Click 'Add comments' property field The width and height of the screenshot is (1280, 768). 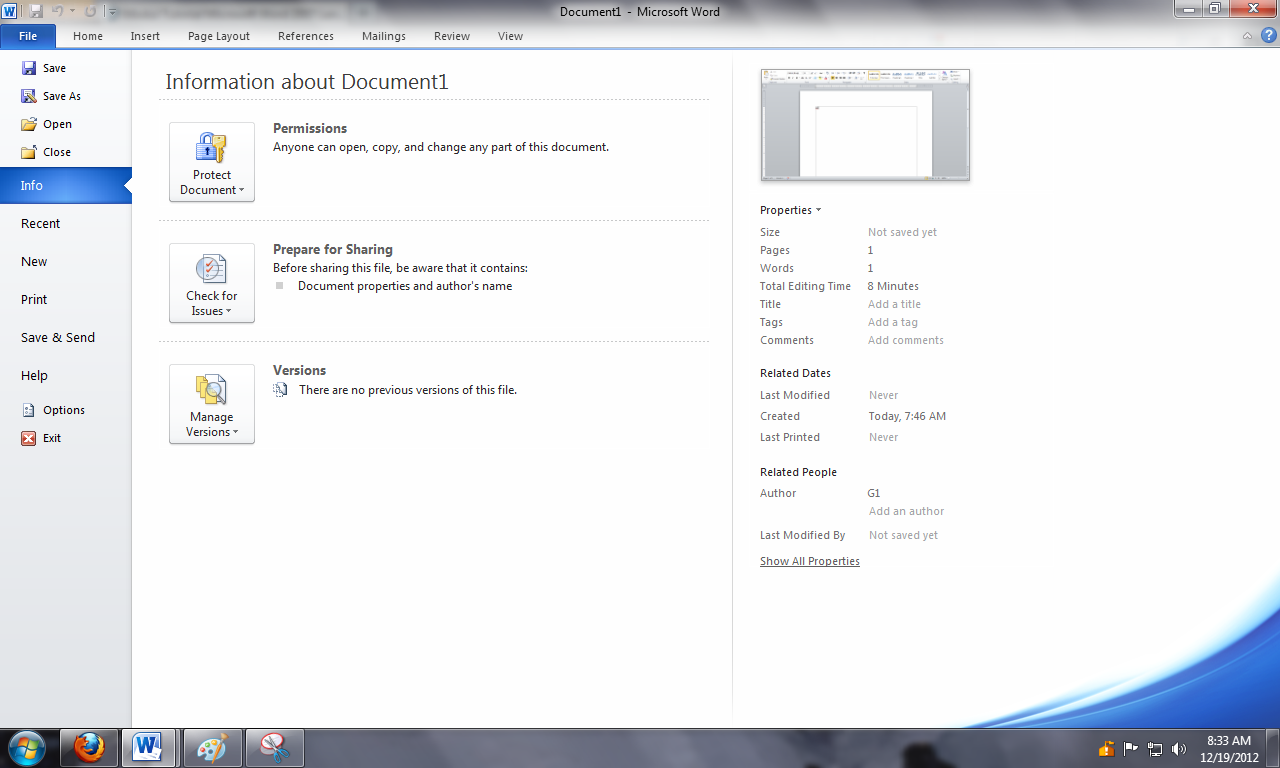click(x=906, y=340)
